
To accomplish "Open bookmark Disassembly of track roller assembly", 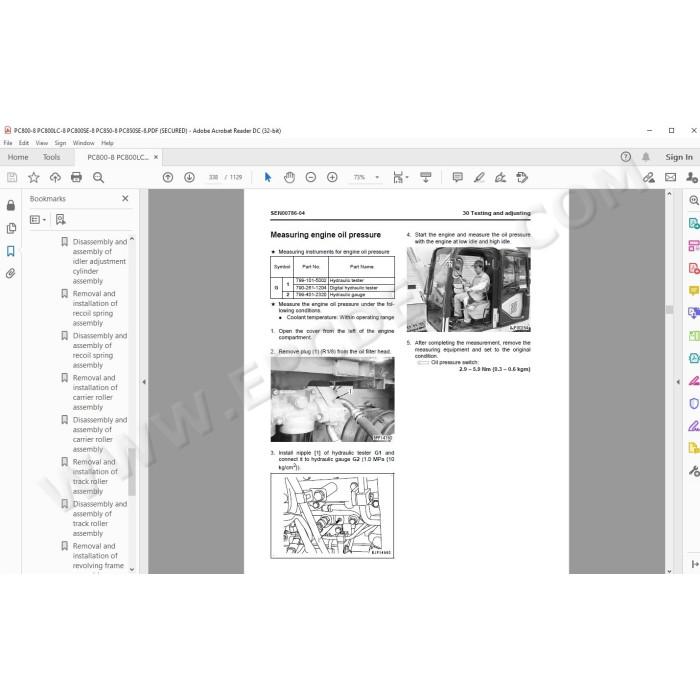I will pyautogui.click(x=99, y=518).
